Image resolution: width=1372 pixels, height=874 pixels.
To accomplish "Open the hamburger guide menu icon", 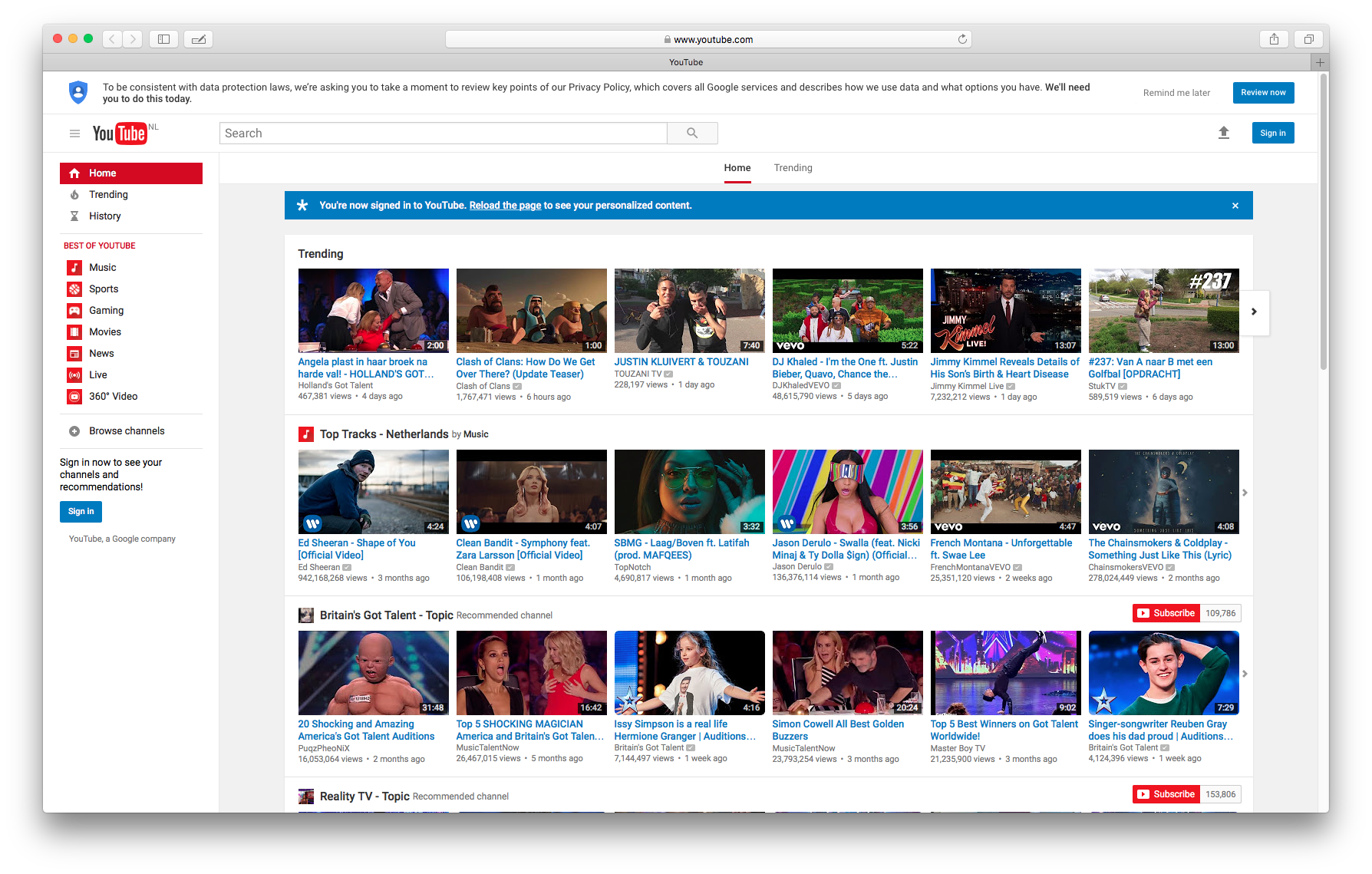I will [x=74, y=134].
